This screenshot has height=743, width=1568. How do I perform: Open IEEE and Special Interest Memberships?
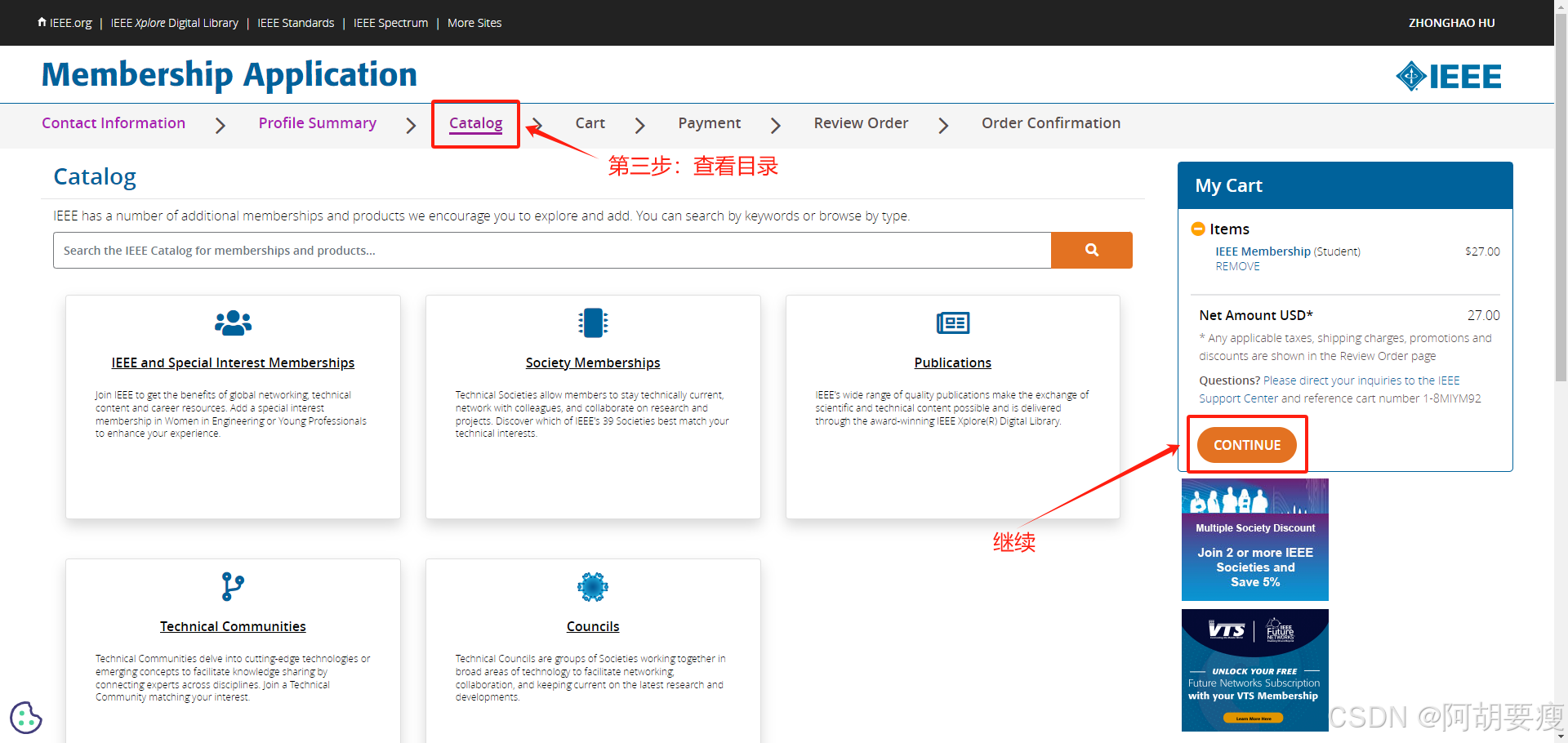(x=233, y=363)
